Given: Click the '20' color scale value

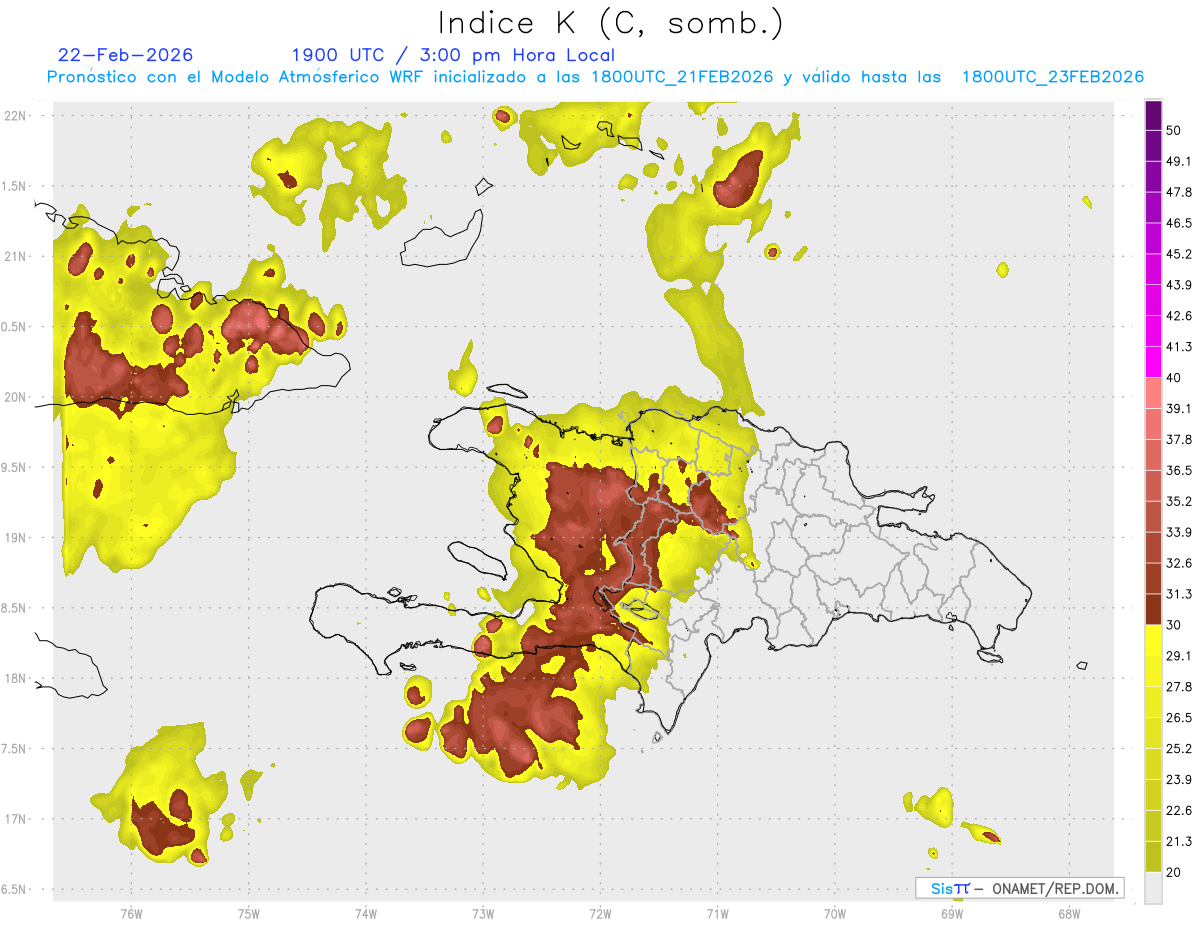Looking at the screenshot, I should (1174, 873).
